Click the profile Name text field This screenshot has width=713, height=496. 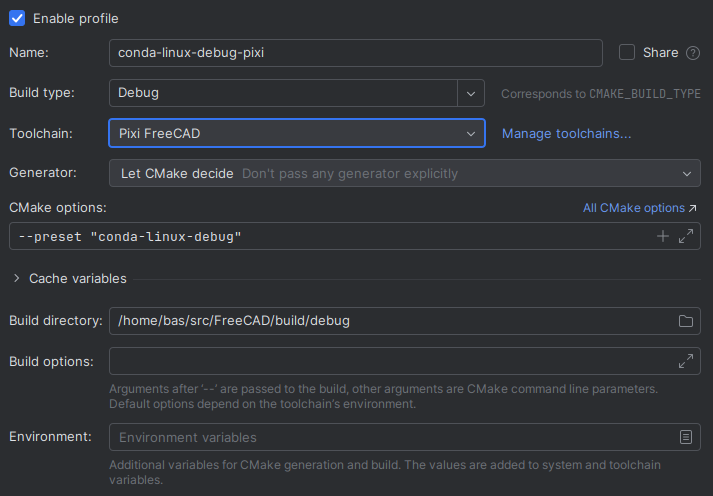355,53
